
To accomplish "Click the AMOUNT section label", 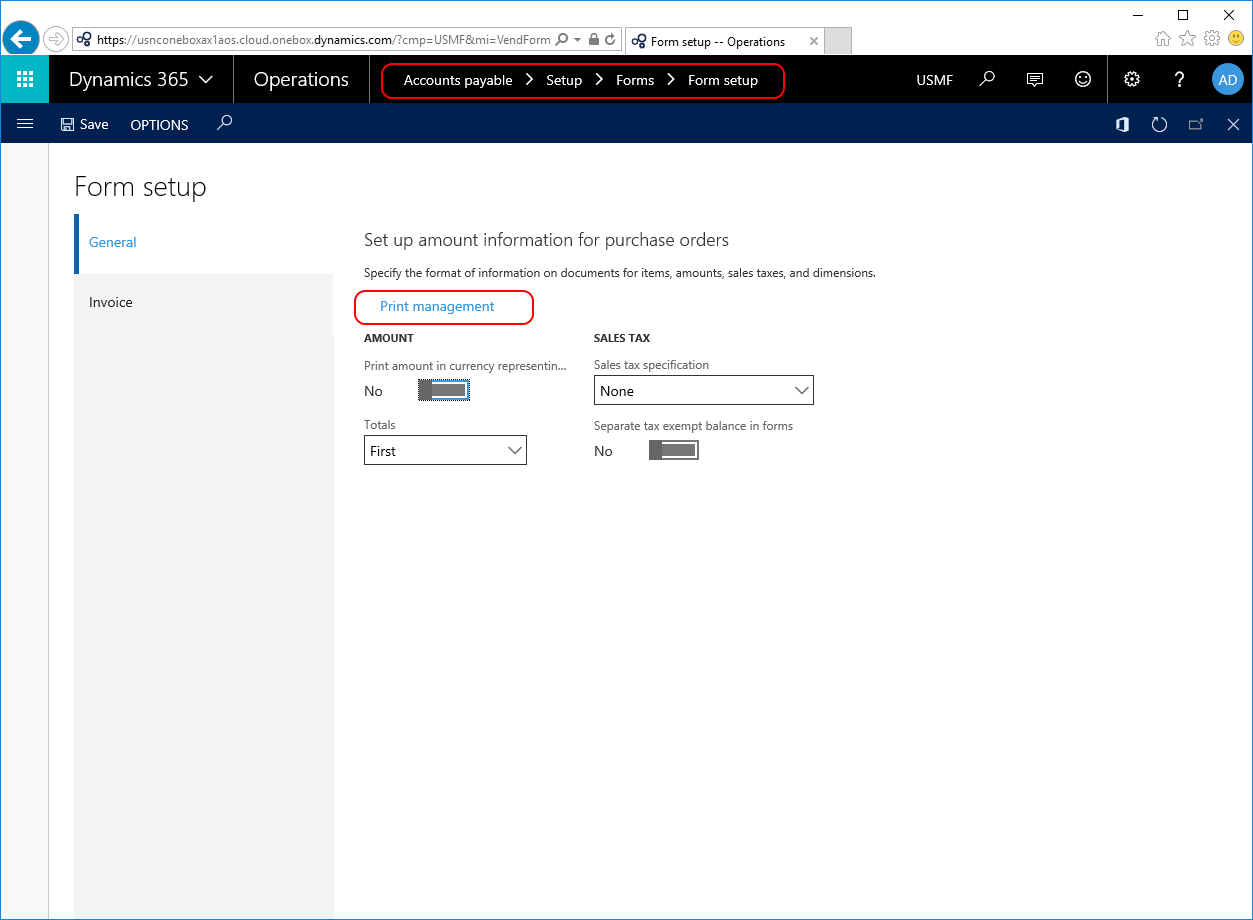I will tap(389, 338).
